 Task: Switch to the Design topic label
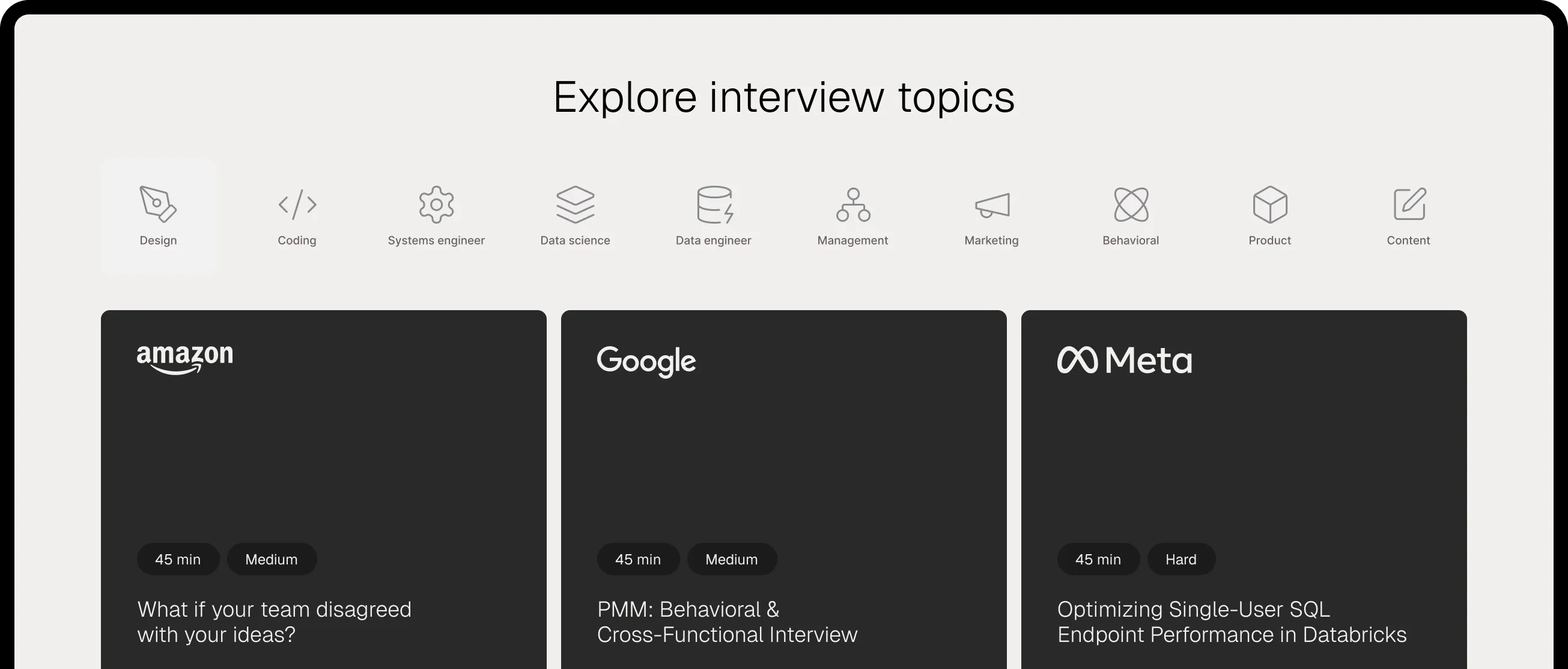click(x=158, y=240)
